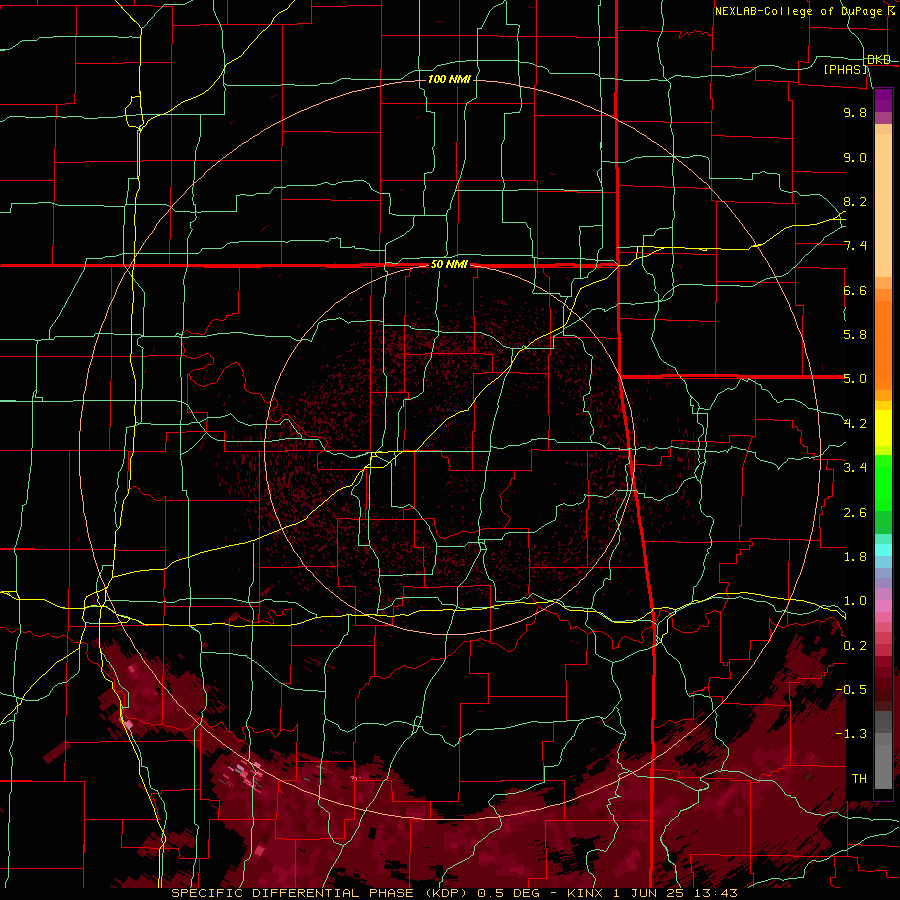
Task: Select the 100 NMI range ring label
Action: click(x=449, y=79)
